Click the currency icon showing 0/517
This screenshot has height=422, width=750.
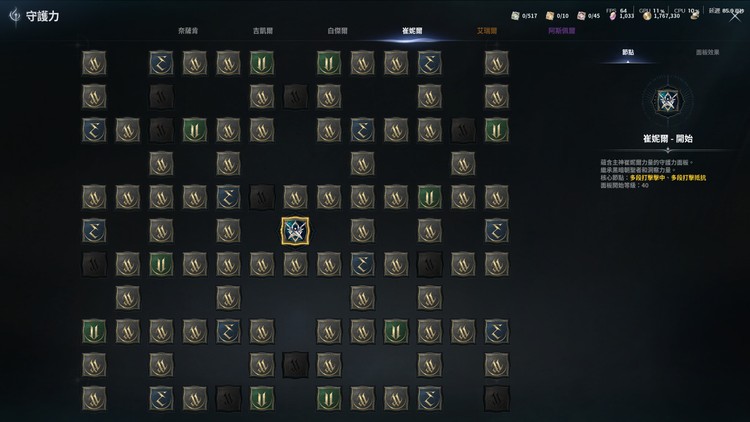coord(515,16)
